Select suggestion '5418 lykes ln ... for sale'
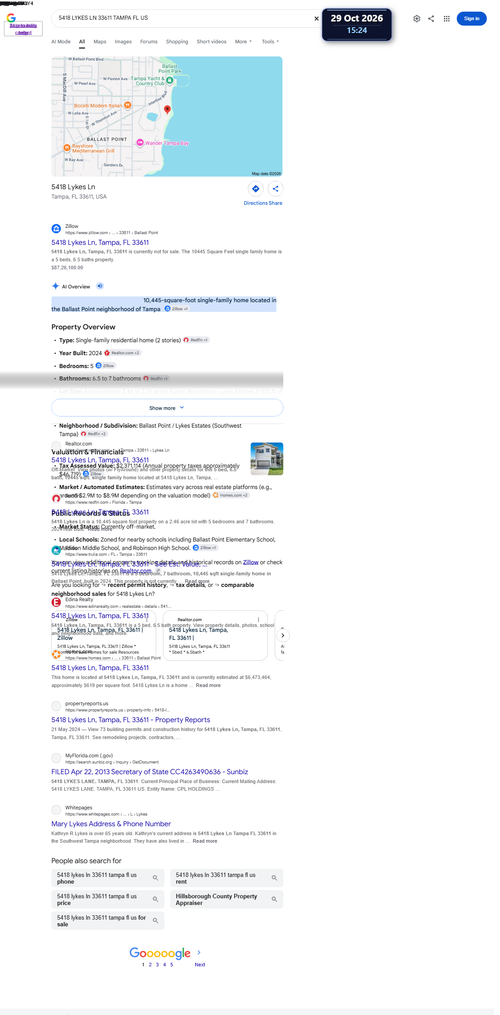This screenshot has width=500, height=1015. click(x=108, y=920)
